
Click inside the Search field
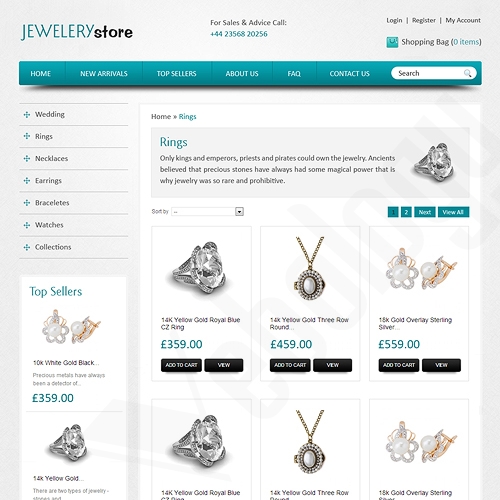430,73
